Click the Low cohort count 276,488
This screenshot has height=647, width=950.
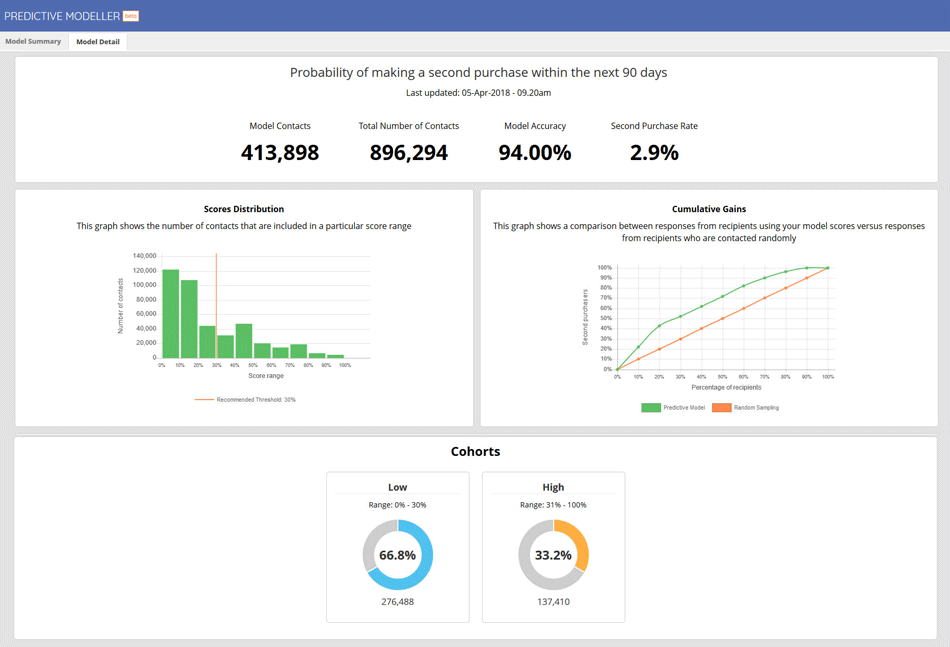point(397,602)
